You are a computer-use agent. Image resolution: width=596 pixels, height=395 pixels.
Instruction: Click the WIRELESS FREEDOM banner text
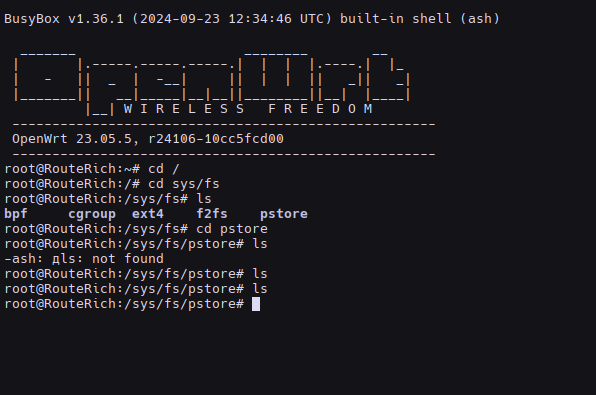click(x=248, y=109)
